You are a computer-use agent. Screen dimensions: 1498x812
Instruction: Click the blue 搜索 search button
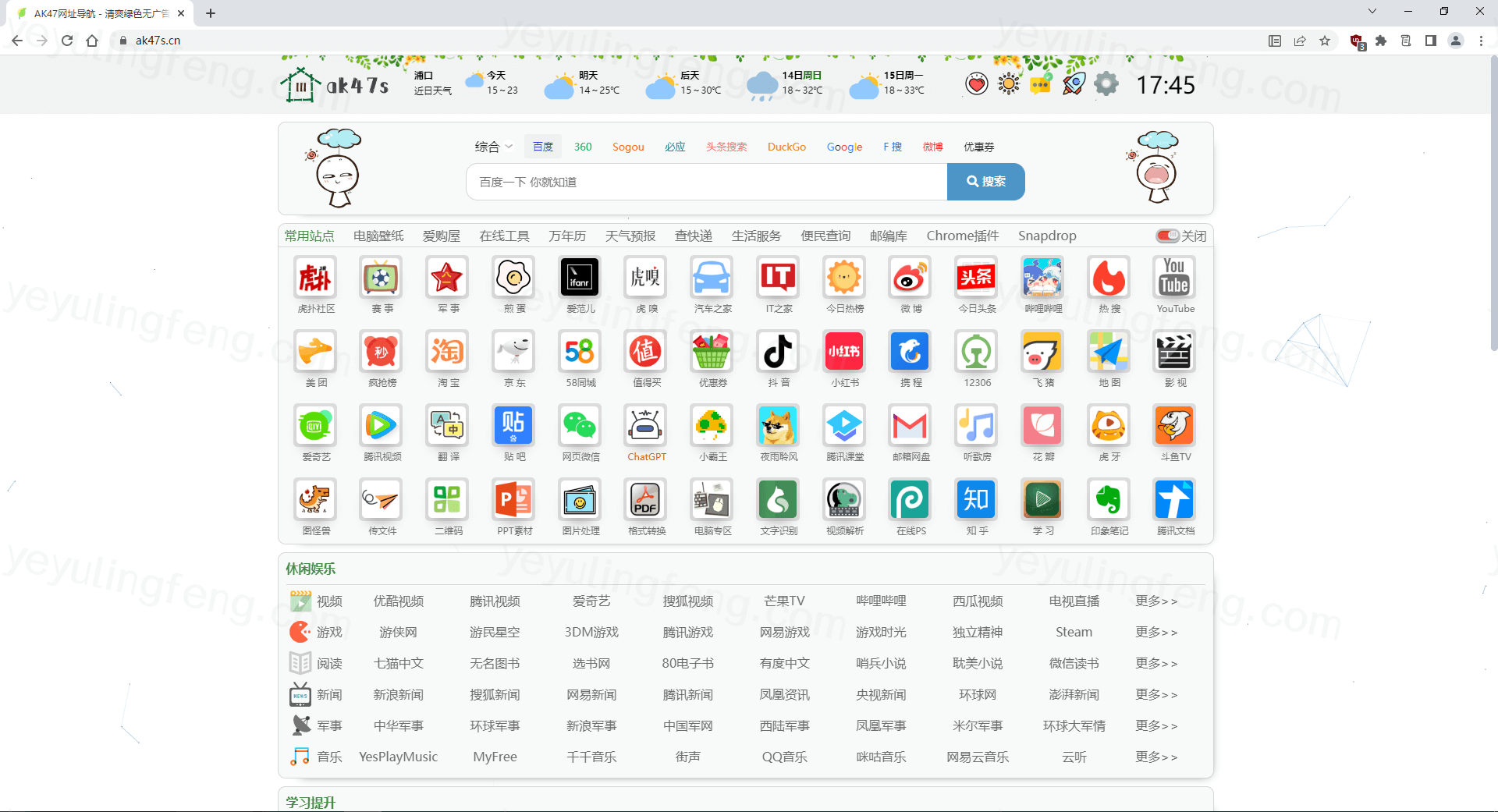point(986,182)
